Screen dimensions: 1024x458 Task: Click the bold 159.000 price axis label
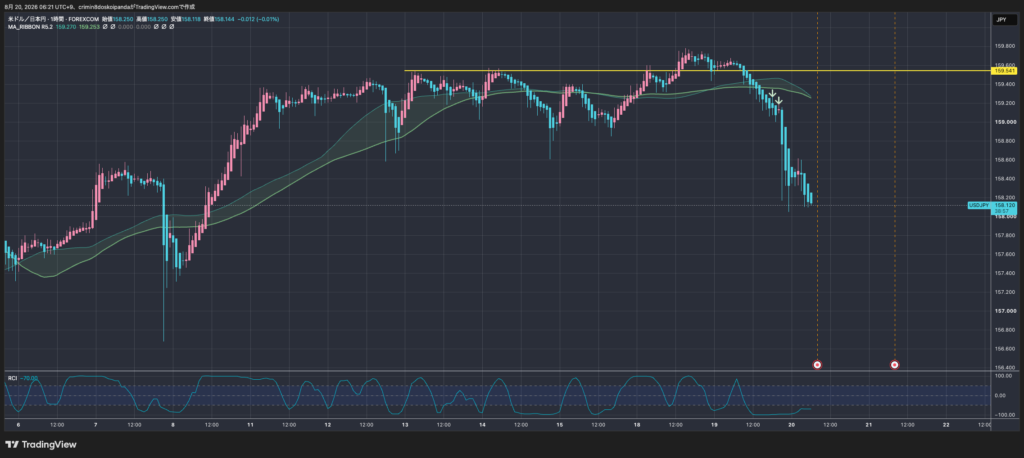pyautogui.click(x=1004, y=122)
